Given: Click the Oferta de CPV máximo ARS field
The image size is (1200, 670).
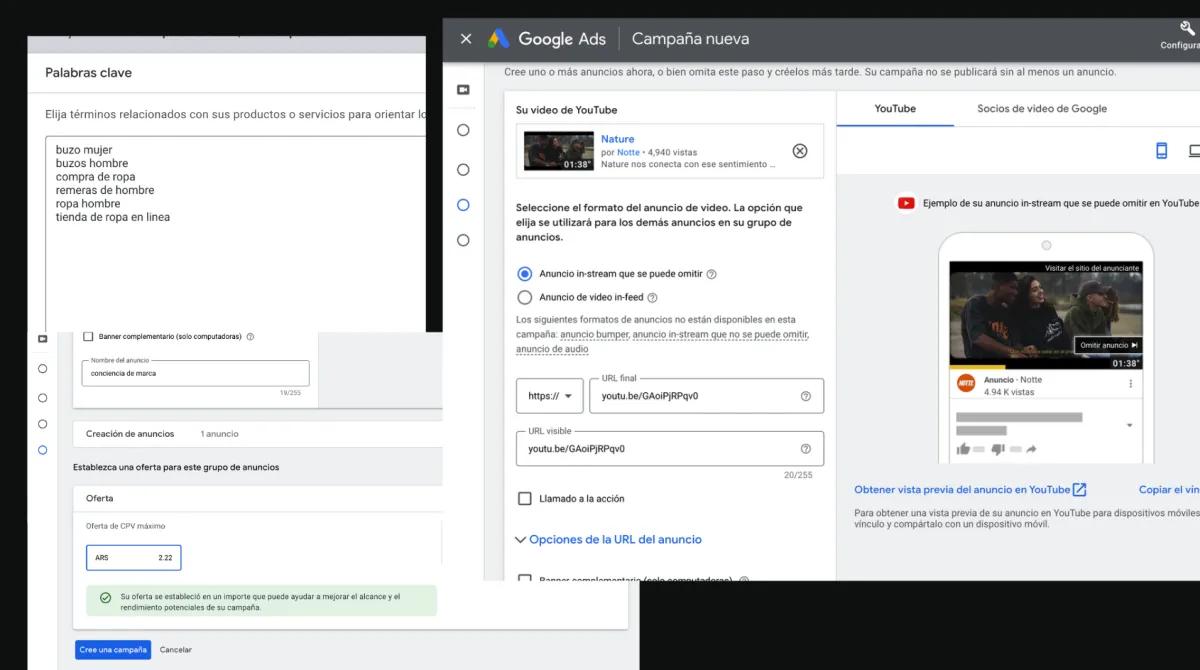Looking at the screenshot, I should pos(134,558).
